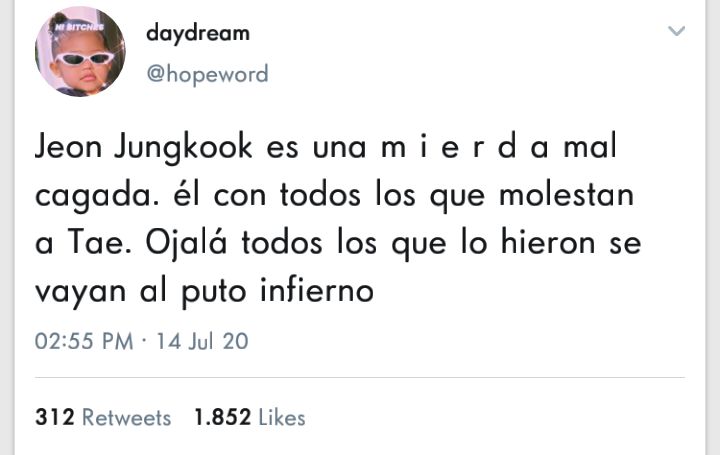Click the bold number 1.852
The width and height of the screenshot is (720, 455).
tap(223, 417)
